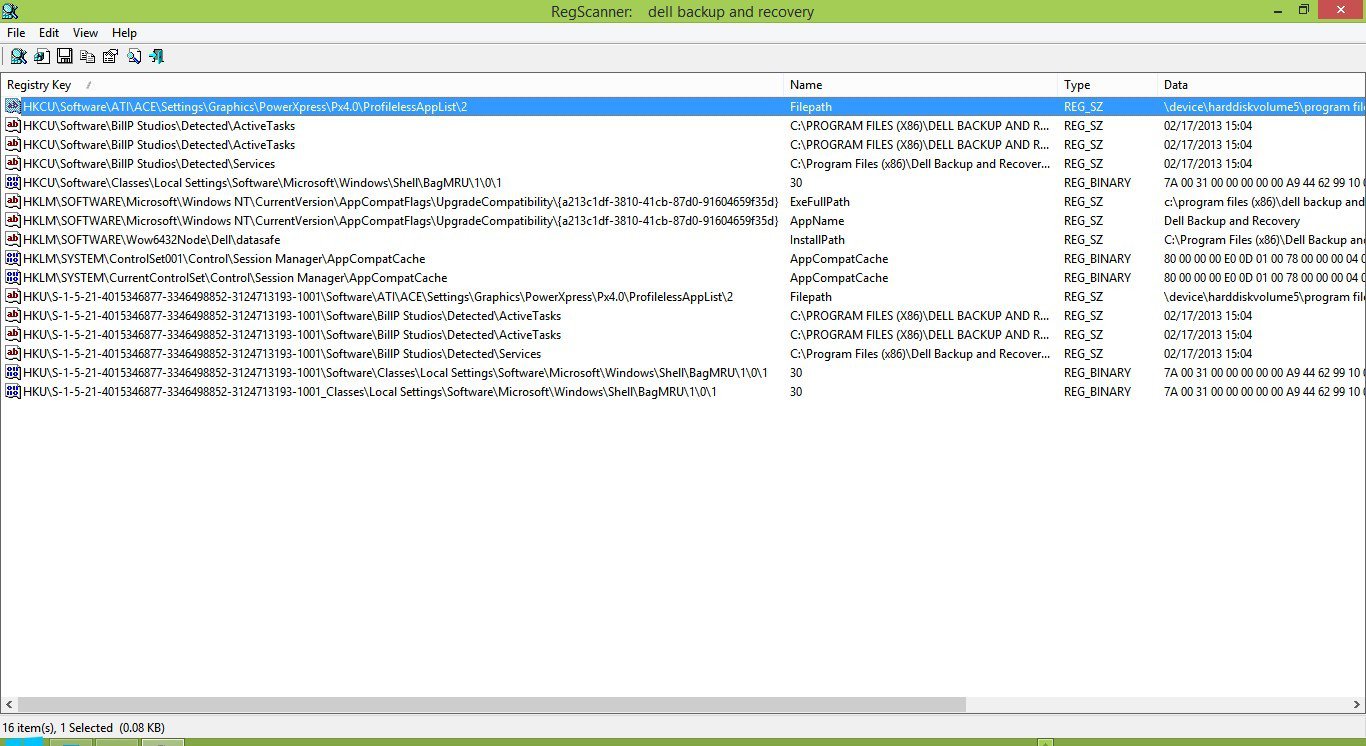Click the icon of HKU BillP Studios Services row
This screenshot has width=1366, height=746.
(13, 353)
